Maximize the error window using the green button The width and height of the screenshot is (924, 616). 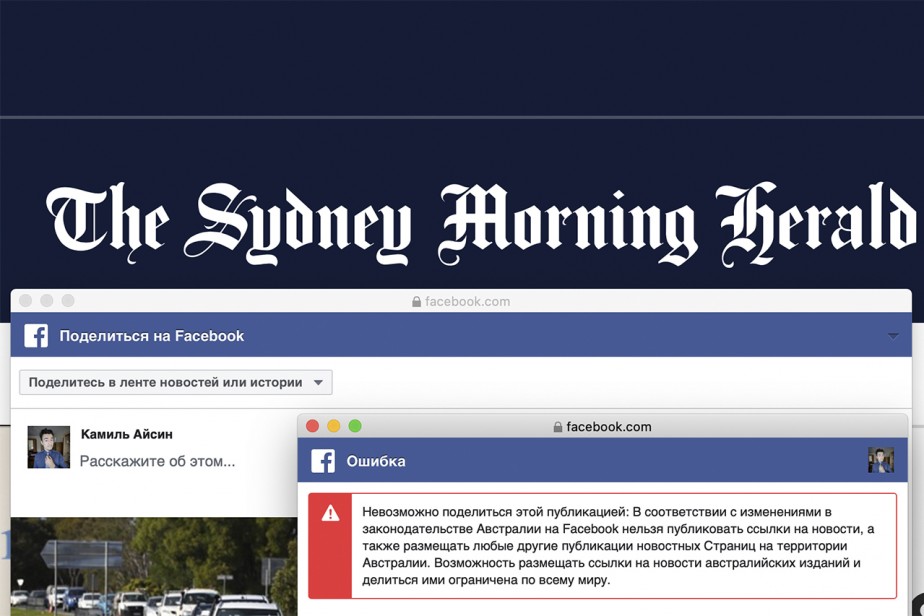354,426
